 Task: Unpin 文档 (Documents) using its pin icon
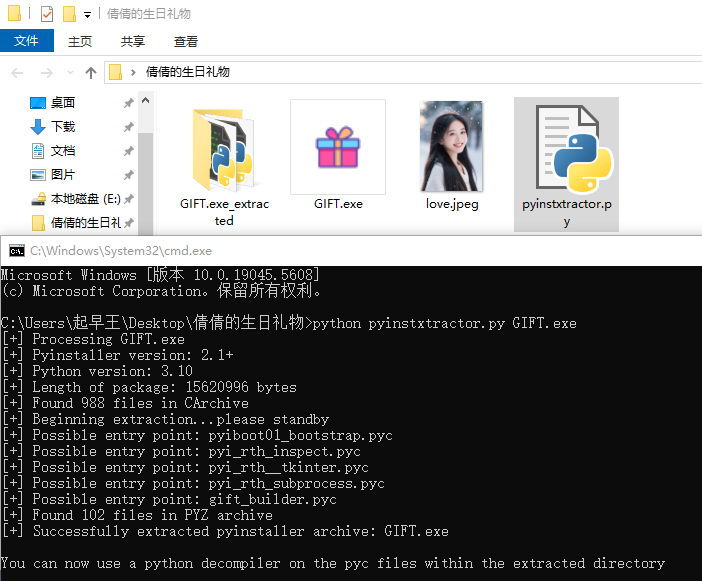click(x=128, y=151)
